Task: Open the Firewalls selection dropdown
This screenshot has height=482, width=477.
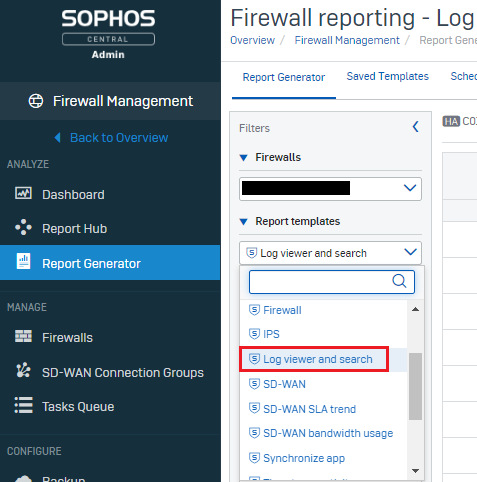Action: click(x=330, y=189)
